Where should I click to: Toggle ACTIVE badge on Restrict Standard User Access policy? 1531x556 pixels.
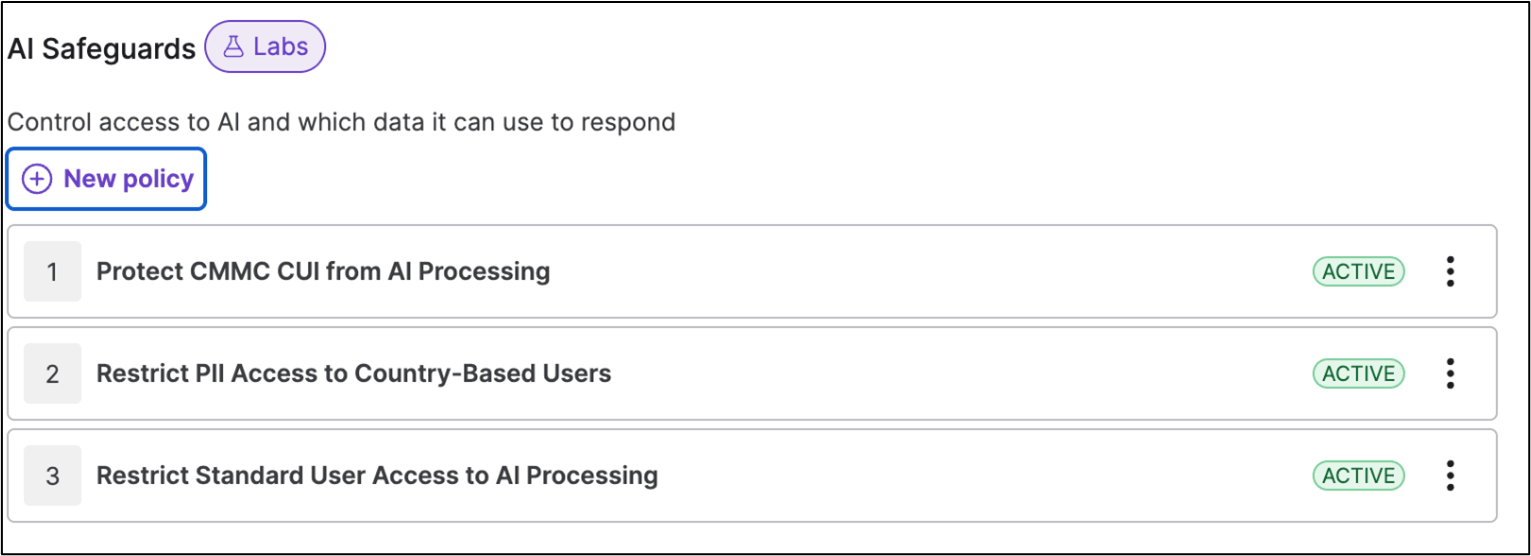pyautogui.click(x=1358, y=476)
